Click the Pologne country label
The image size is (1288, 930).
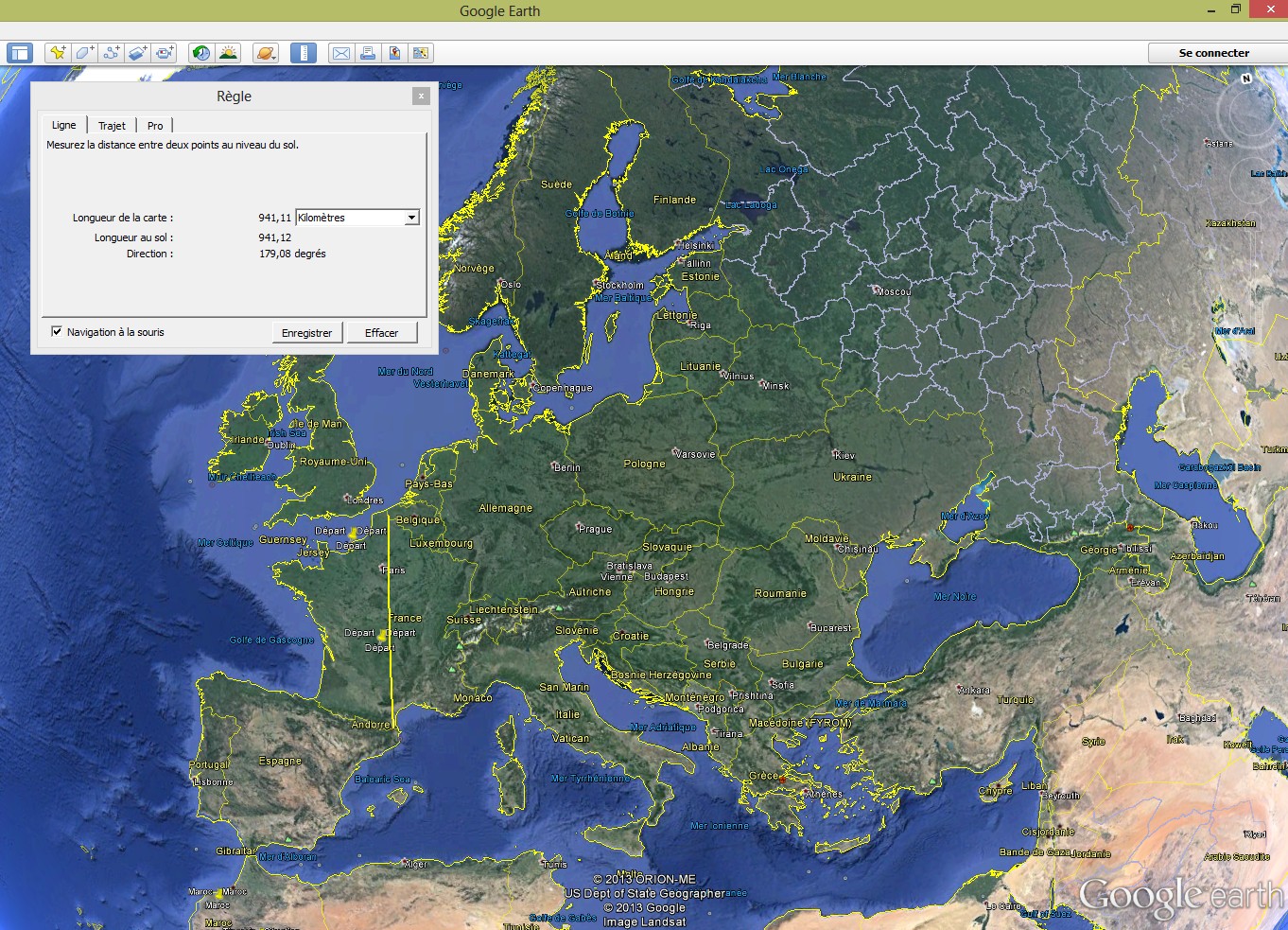tap(645, 464)
